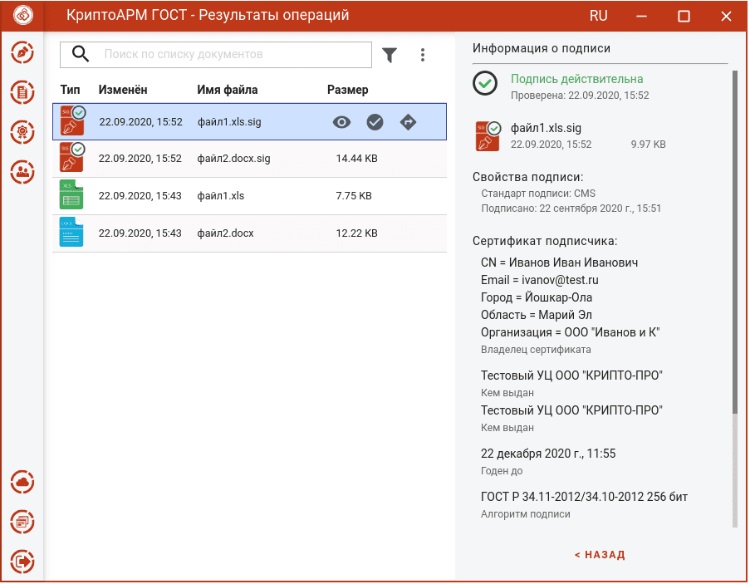Sort by the Размер column header
The width and height of the screenshot is (749, 584).
348,90
